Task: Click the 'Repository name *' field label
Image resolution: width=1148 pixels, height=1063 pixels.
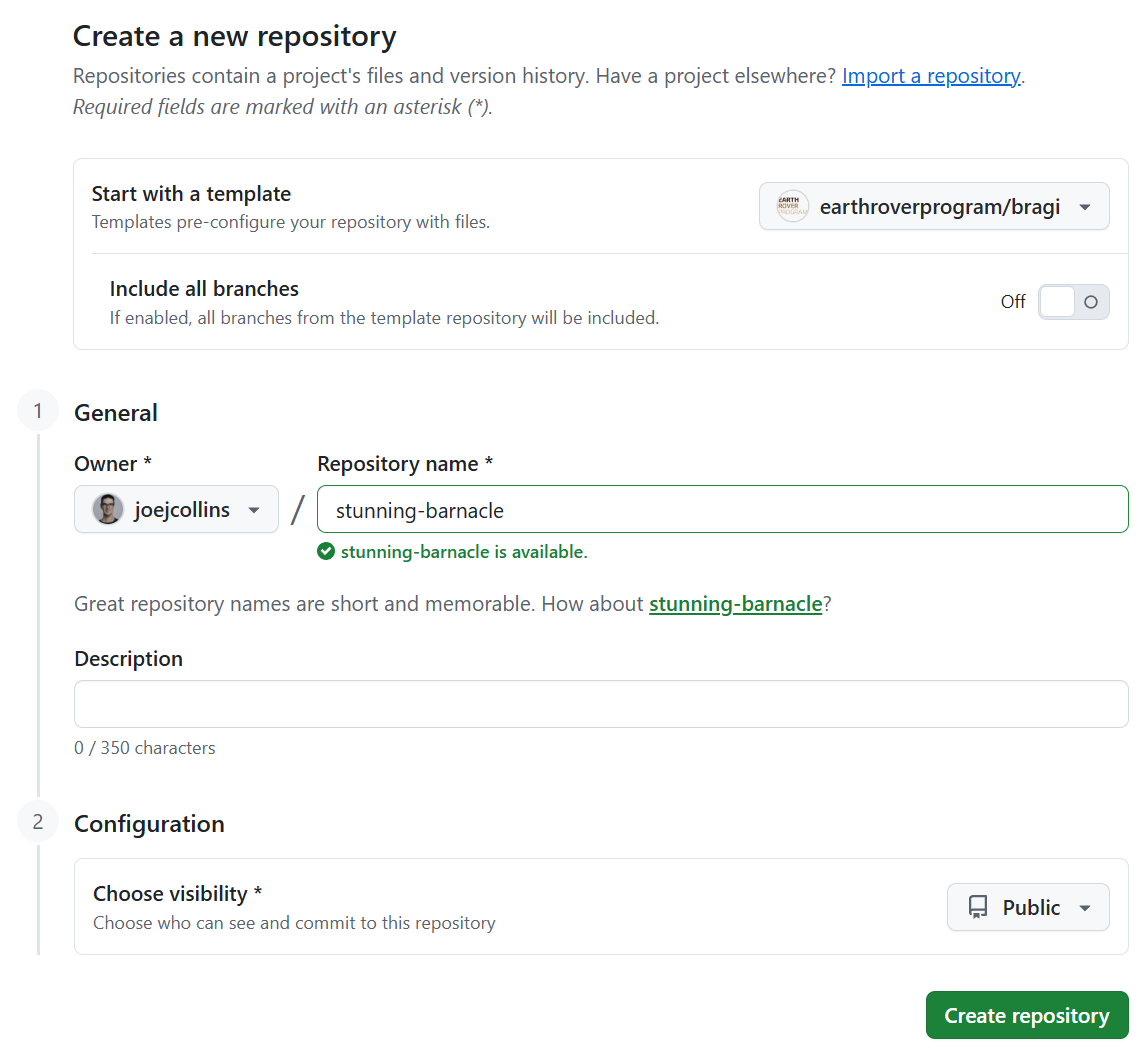Action: [x=406, y=464]
